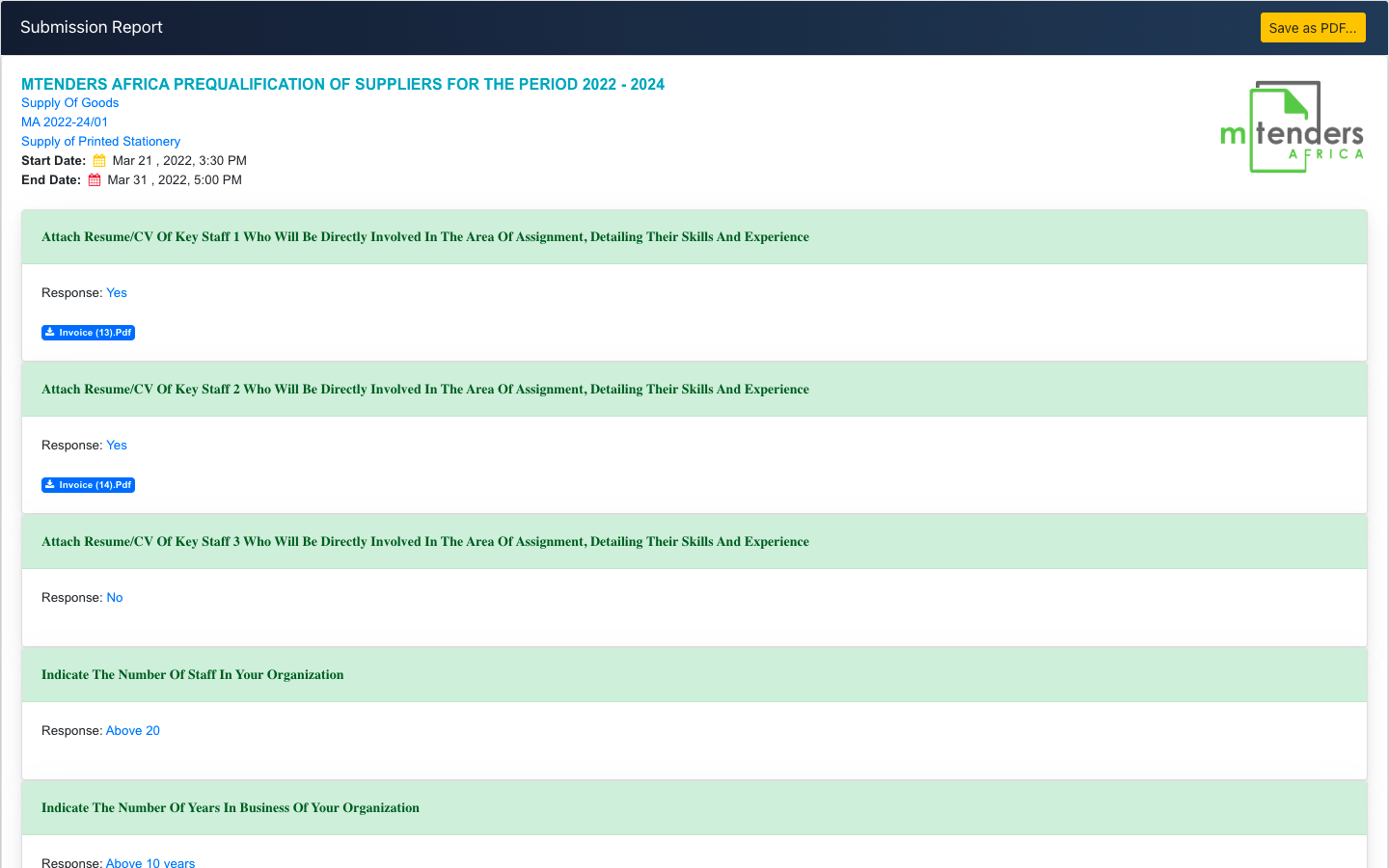Viewport: 1389px width, 868px height.
Task: Click the Mar 31, 2022, 5:00 PM end date
Action: point(175,180)
